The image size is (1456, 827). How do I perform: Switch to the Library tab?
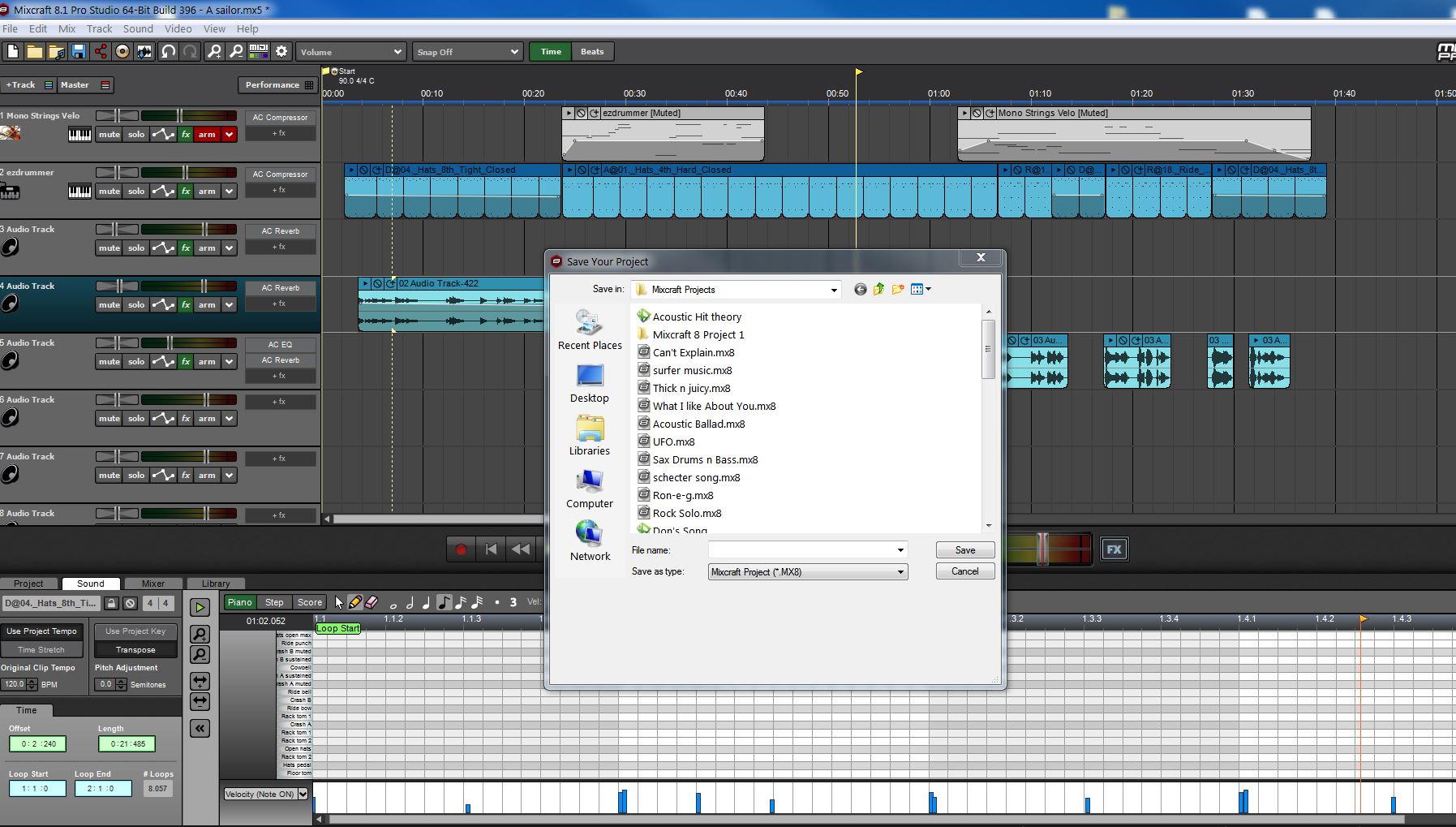(x=216, y=584)
